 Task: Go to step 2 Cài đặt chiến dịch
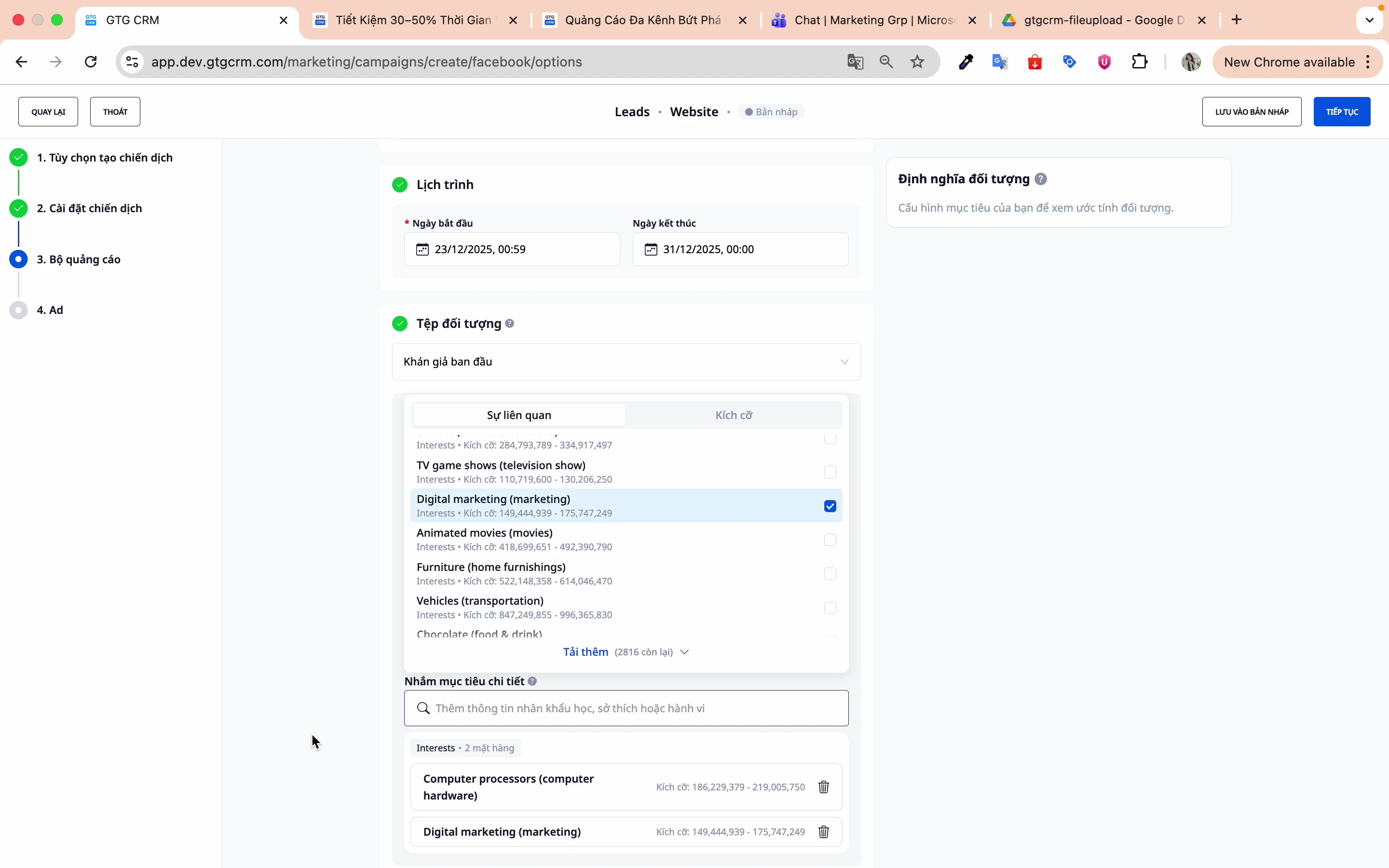(90, 208)
